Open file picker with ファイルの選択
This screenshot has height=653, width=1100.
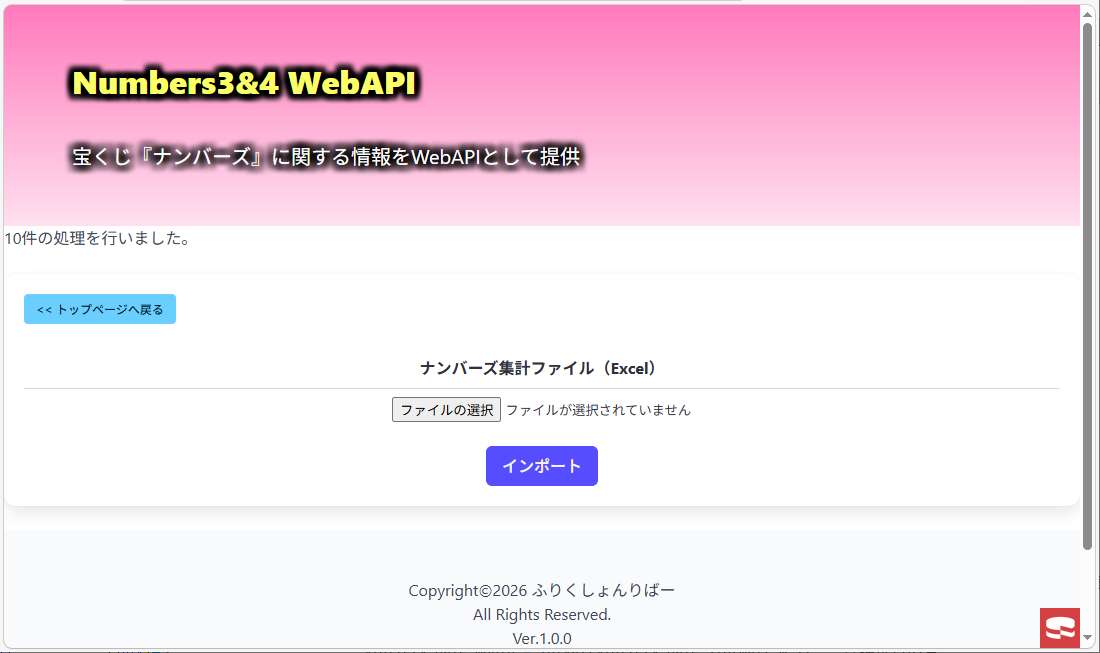446,410
